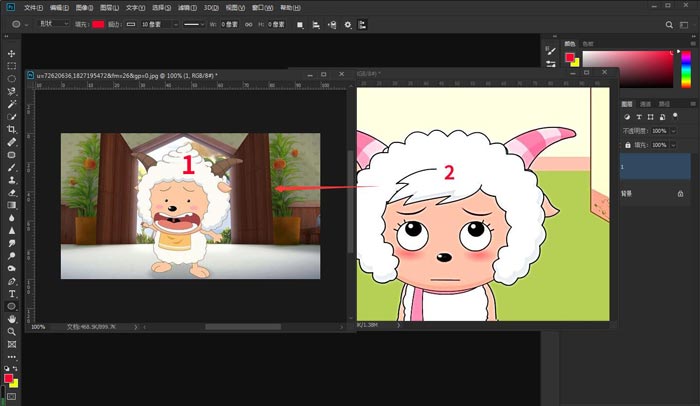
Task: Expand the opacity (不透明度) dropdown
Action: (x=671, y=131)
